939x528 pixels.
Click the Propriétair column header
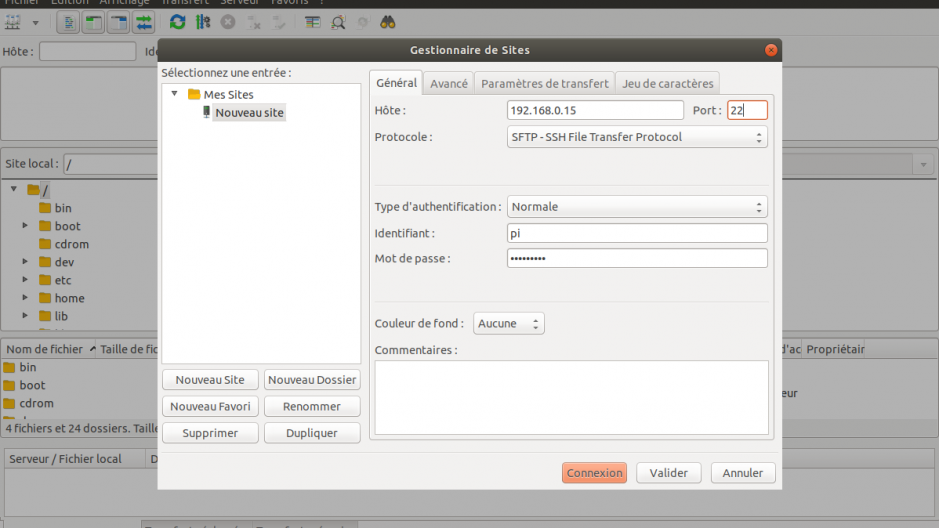pos(835,349)
